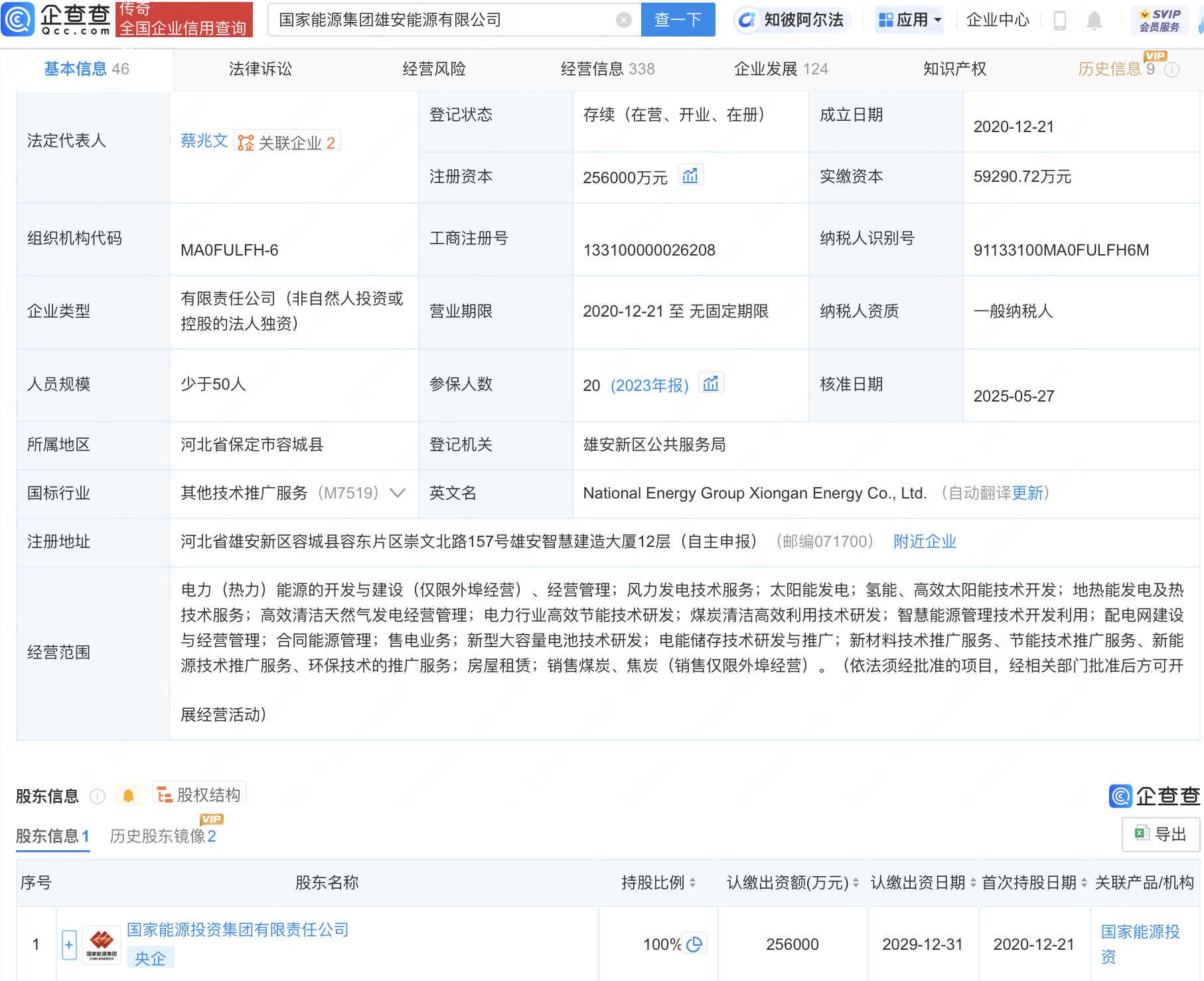Screen dimensions: 1204x981
Task: Open 国家能源投资 related product link
Action: point(1140,944)
